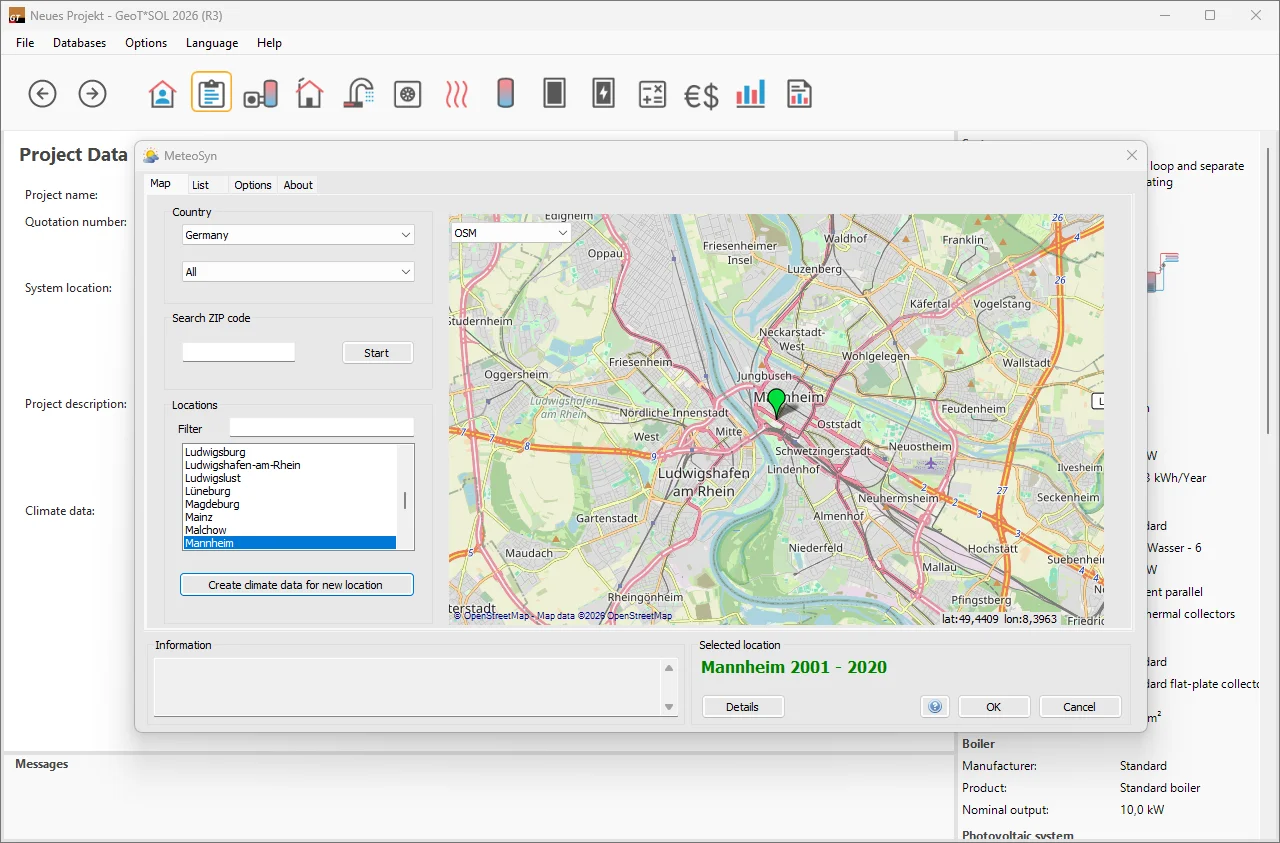Click the Search ZIP code input field
Screen dimensions: 1280x843
click(239, 352)
